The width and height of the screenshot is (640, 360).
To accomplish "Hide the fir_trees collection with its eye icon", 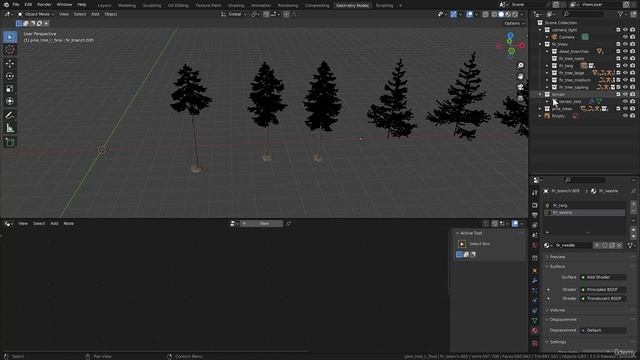I will (625, 44).
